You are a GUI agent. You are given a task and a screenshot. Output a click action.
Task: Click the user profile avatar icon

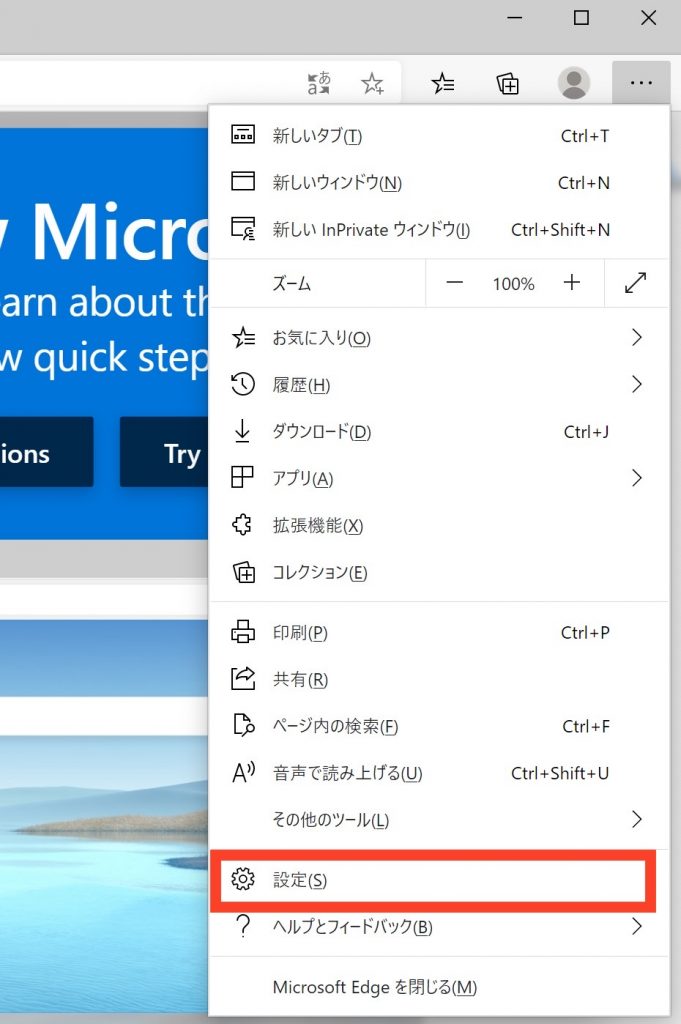point(573,84)
